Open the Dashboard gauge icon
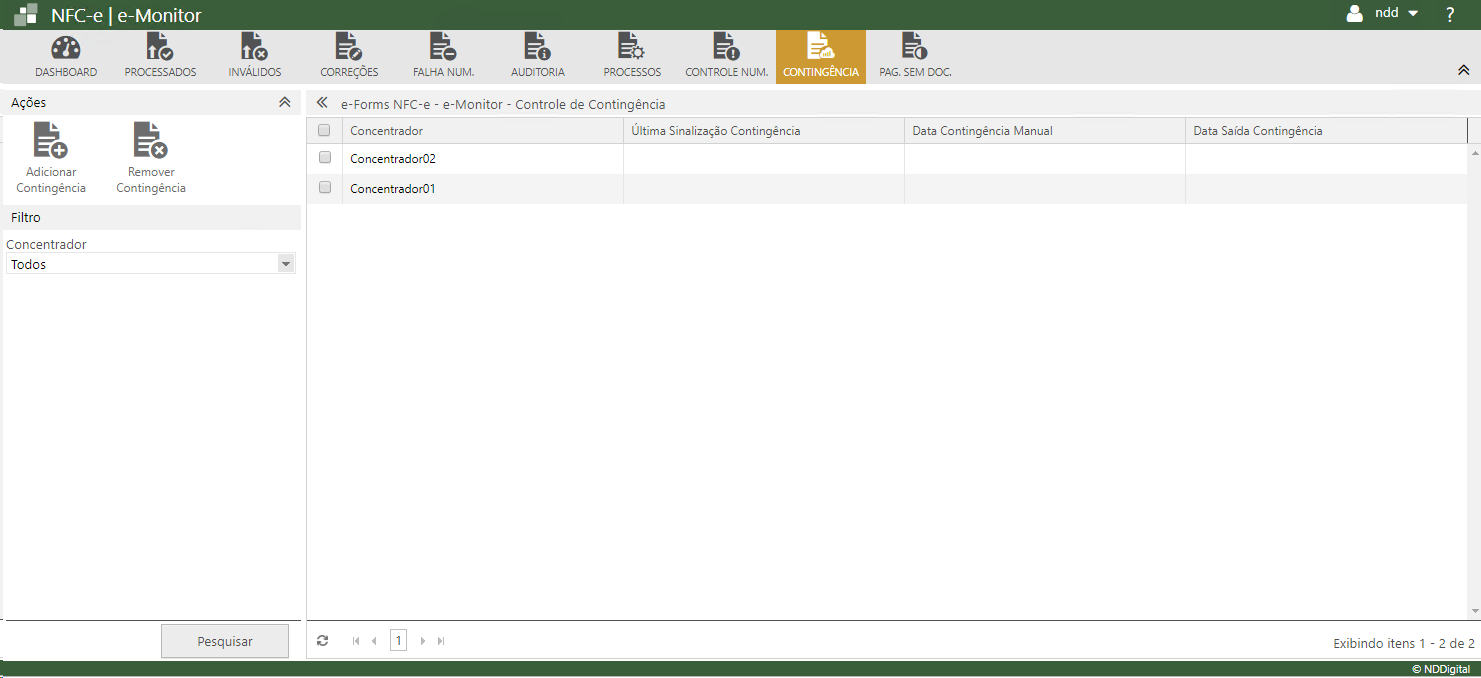 point(66,48)
